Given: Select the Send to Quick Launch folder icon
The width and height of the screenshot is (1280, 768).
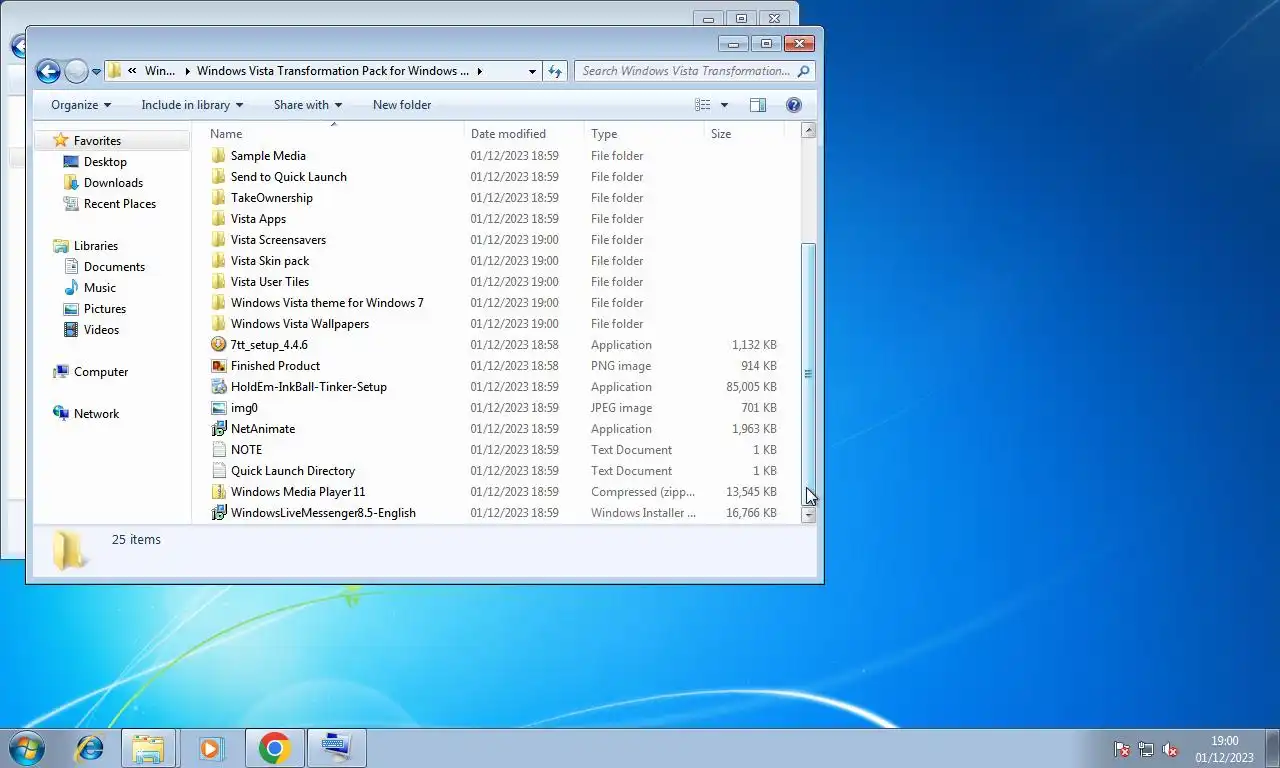Looking at the screenshot, I should pos(219,177).
